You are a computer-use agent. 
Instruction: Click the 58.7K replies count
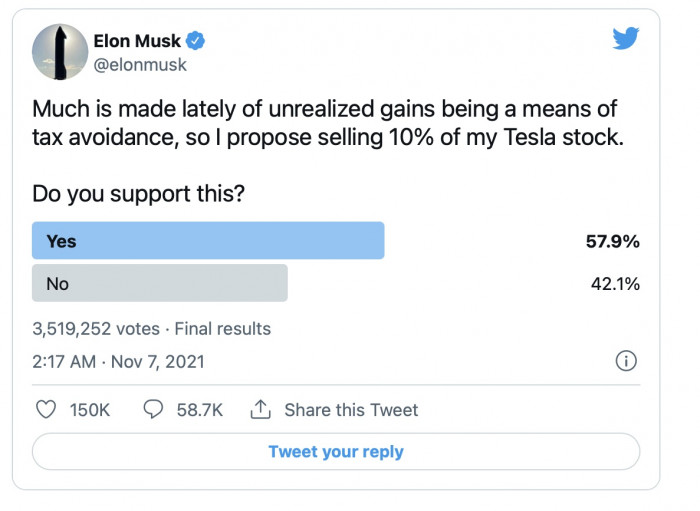198,410
